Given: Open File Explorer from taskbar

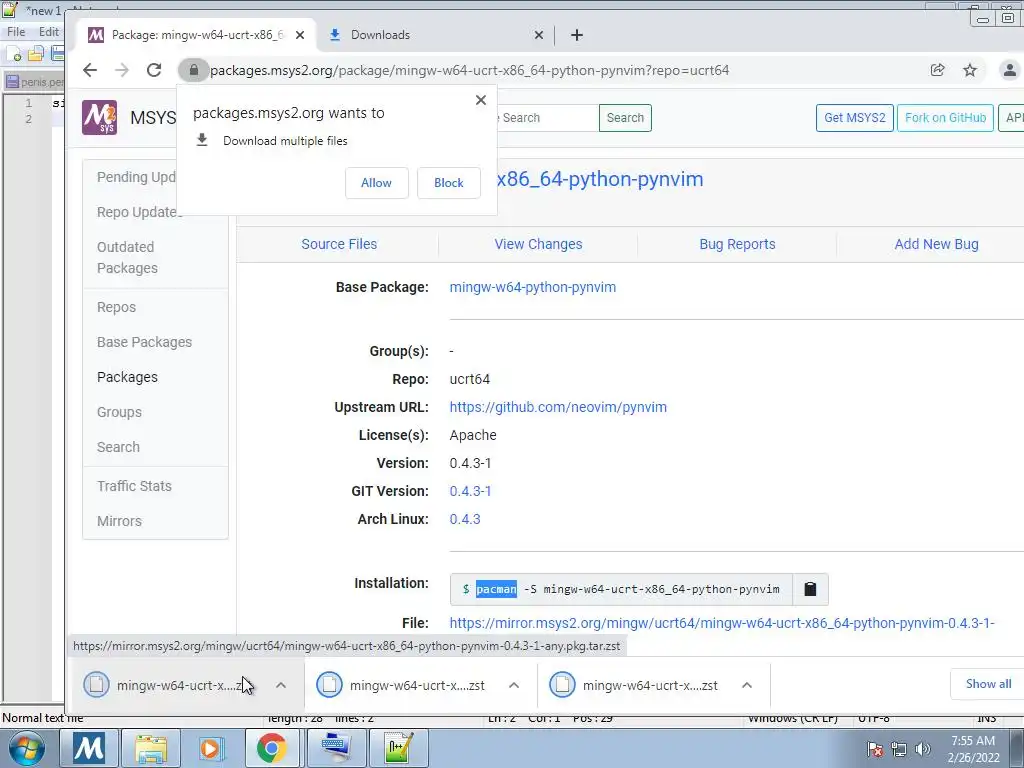Looking at the screenshot, I should 151,748.
